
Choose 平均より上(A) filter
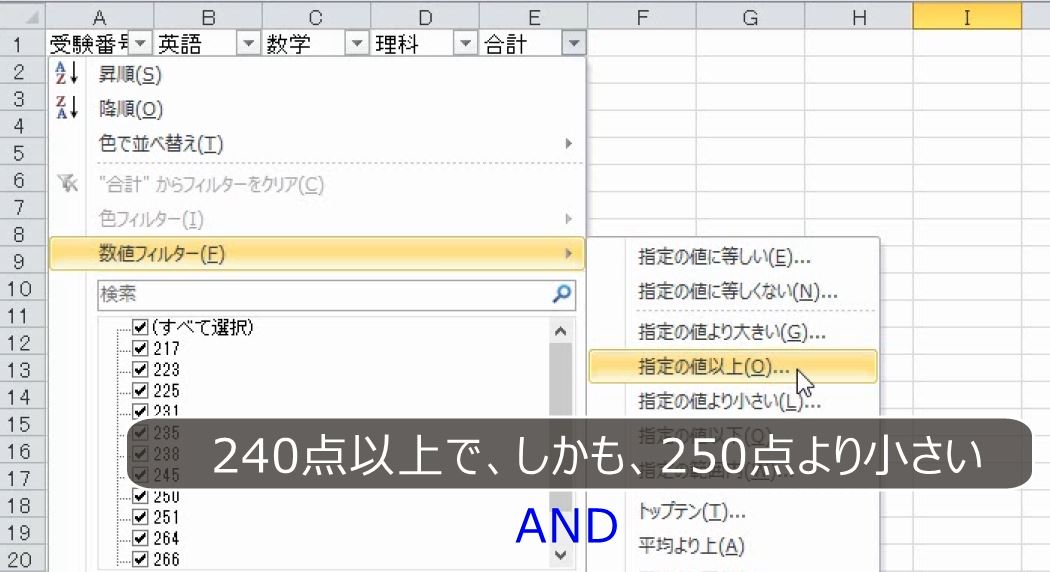[733, 547]
